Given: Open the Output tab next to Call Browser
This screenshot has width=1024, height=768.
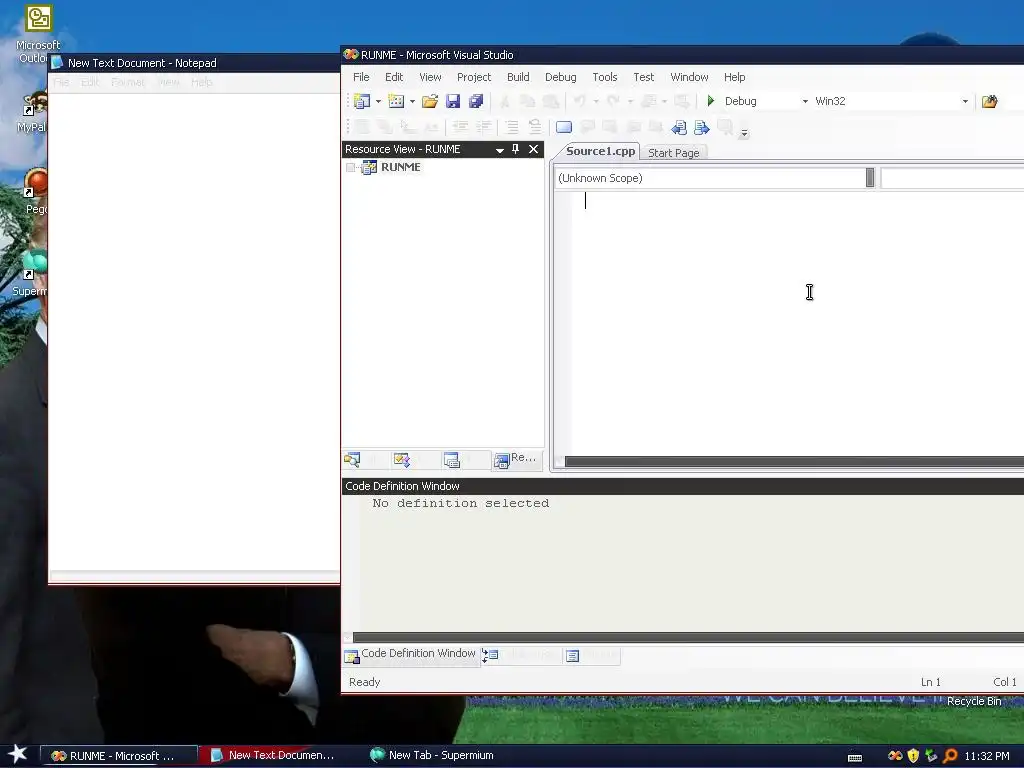Looking at the screenshot, I should [592, 655].
